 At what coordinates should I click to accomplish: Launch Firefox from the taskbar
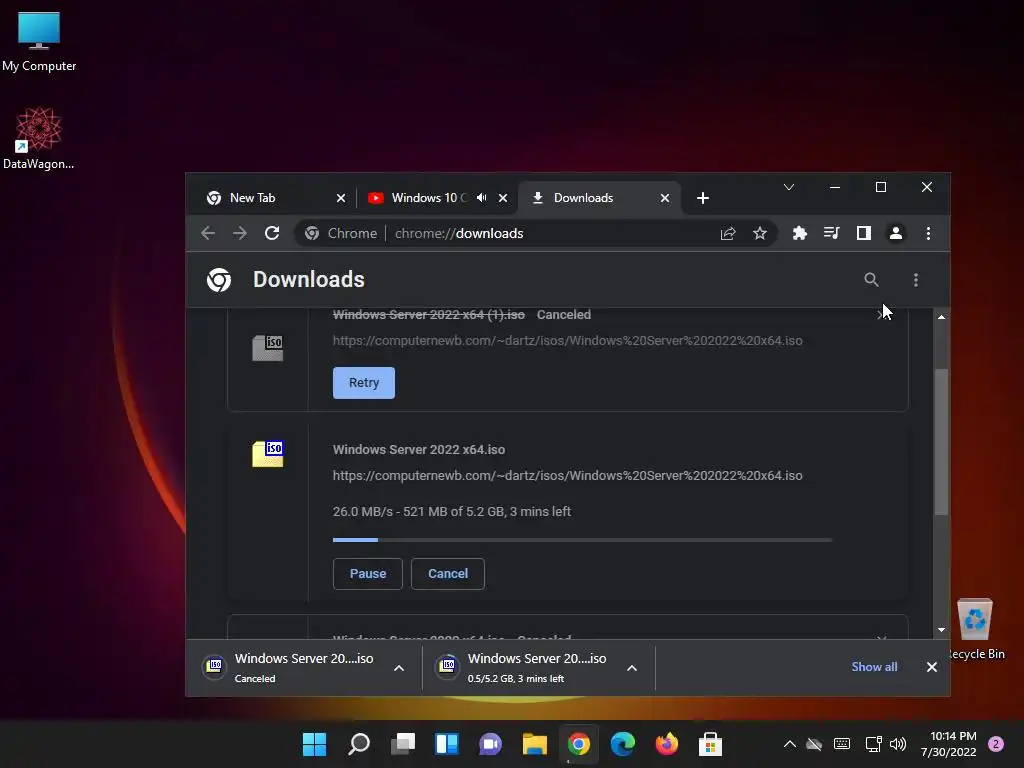pyautogui.click(x=667, y=744)
